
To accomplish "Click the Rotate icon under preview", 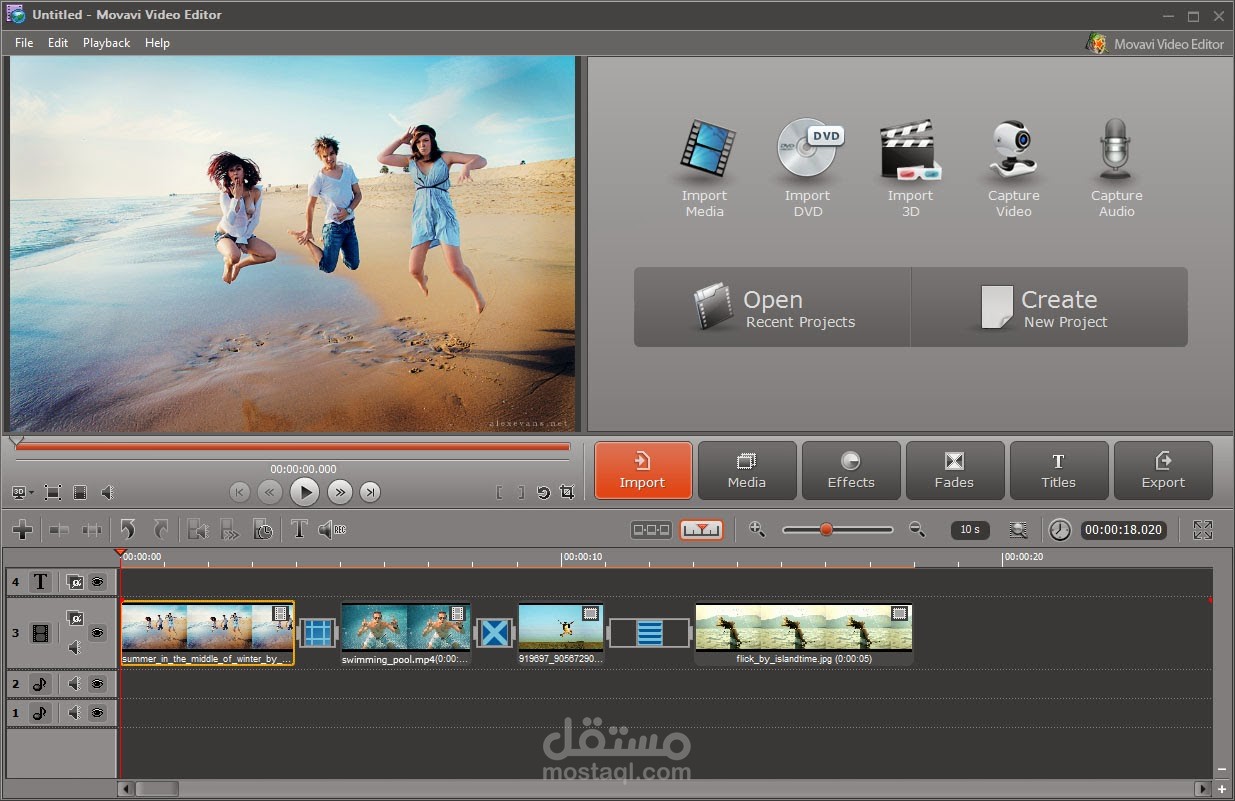I will (543, 492).
